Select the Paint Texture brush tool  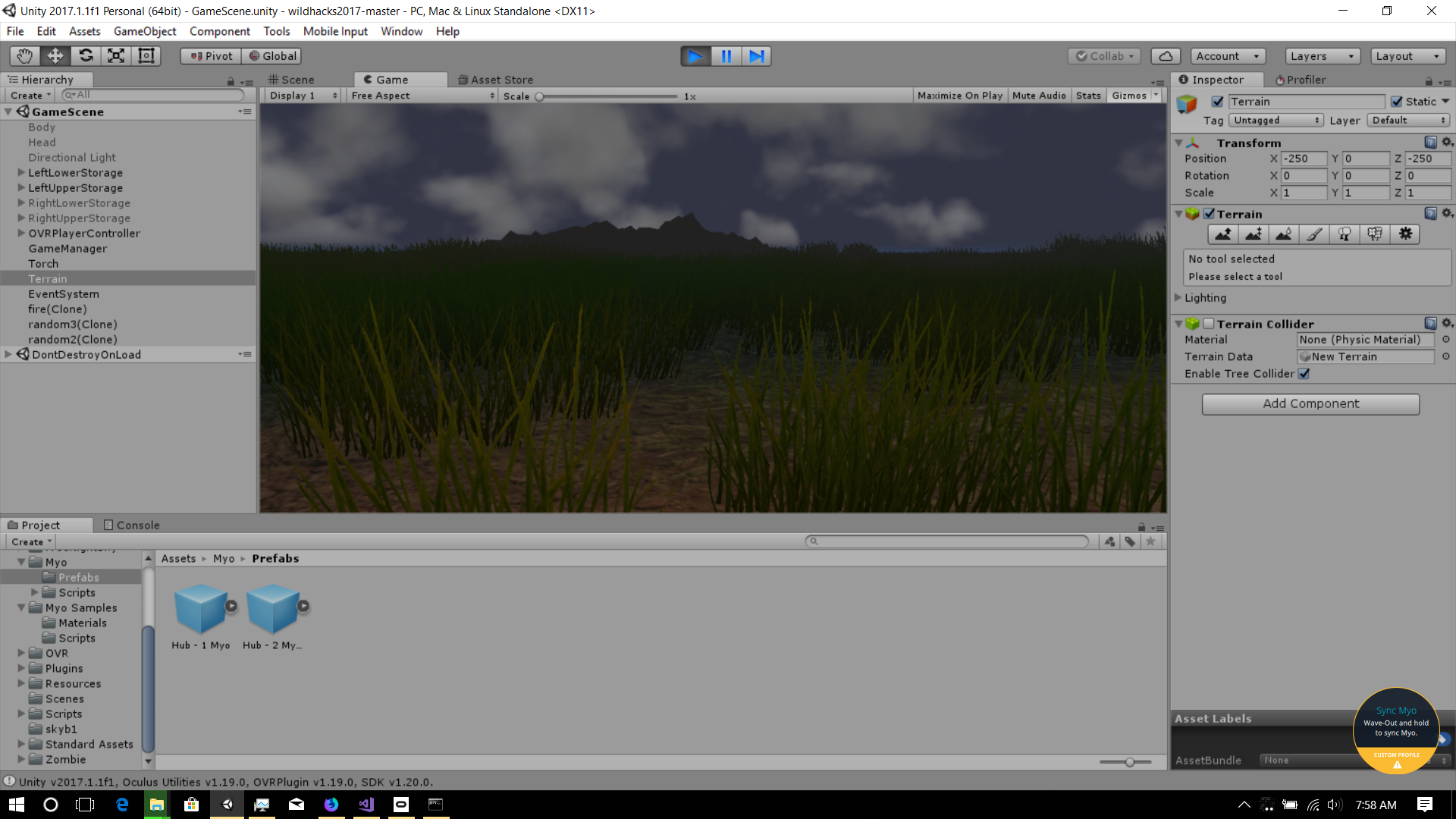(x=1314, y=234)
